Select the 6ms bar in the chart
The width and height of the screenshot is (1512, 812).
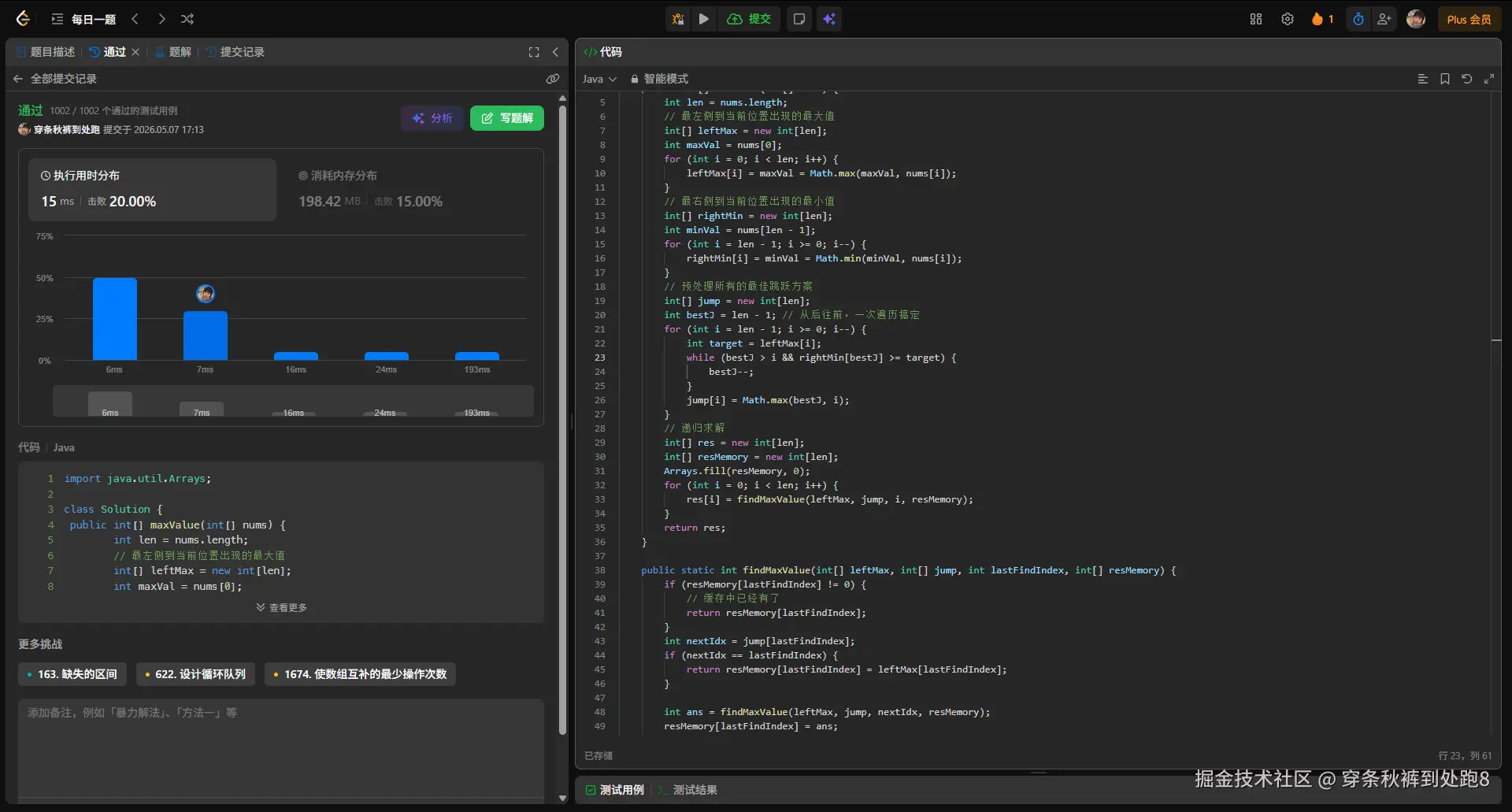point(115,319)
